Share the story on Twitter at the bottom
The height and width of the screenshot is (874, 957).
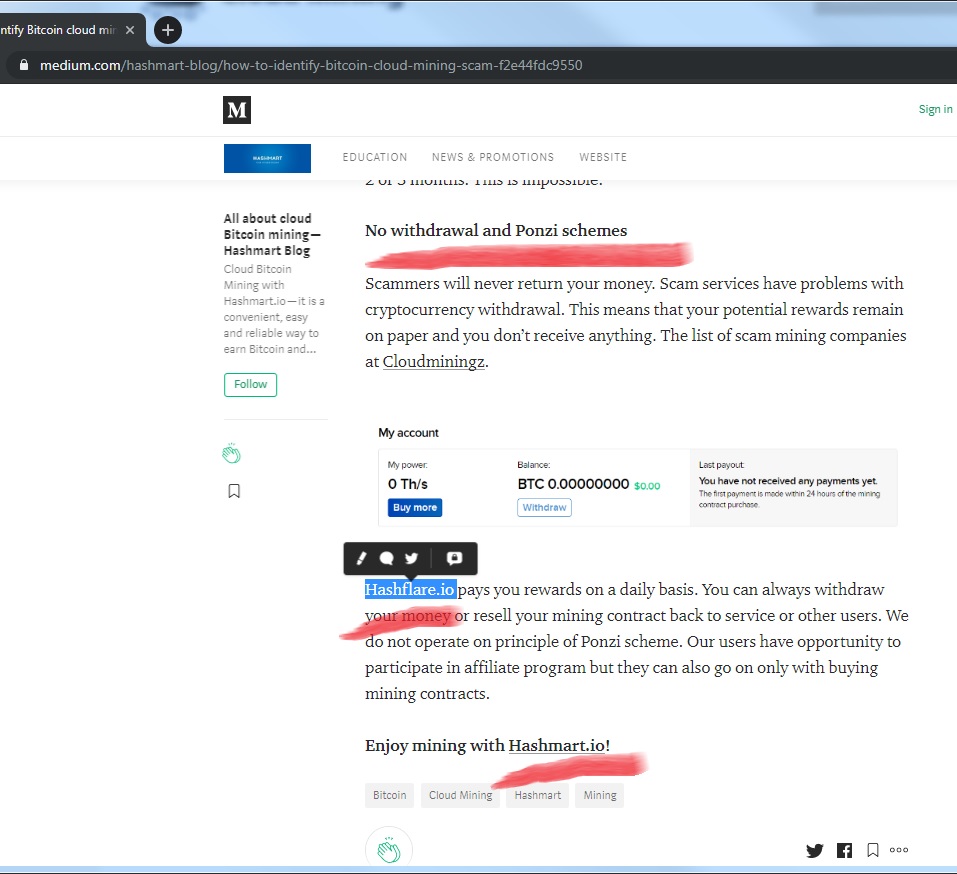click(x=815, y=850)
